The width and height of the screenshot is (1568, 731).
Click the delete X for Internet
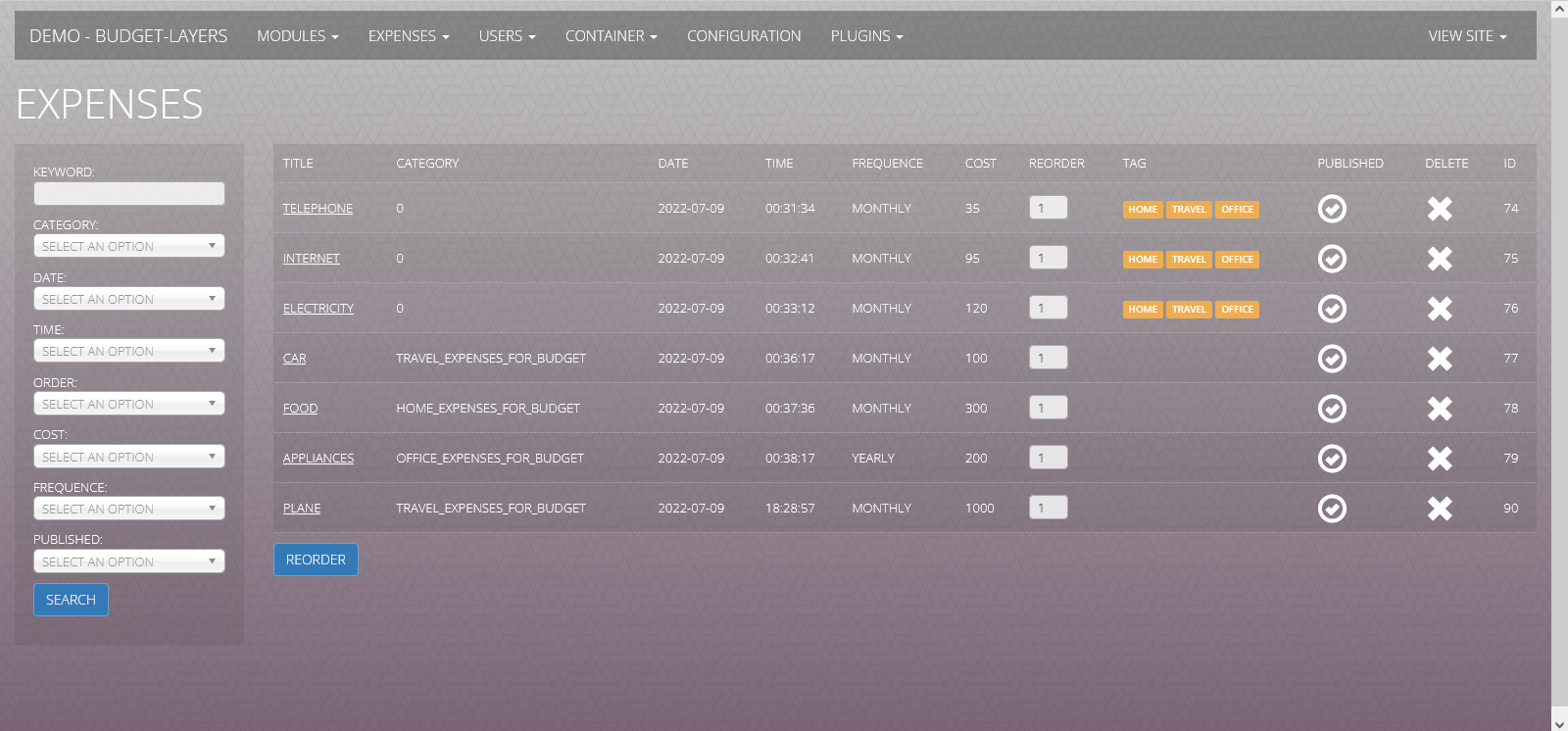1439,259
